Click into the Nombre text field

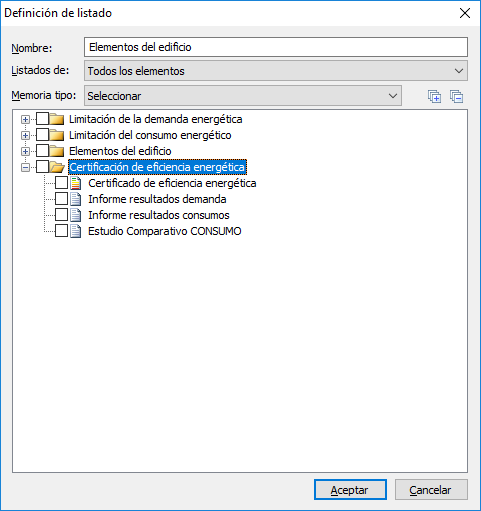(x=276, y=47)
